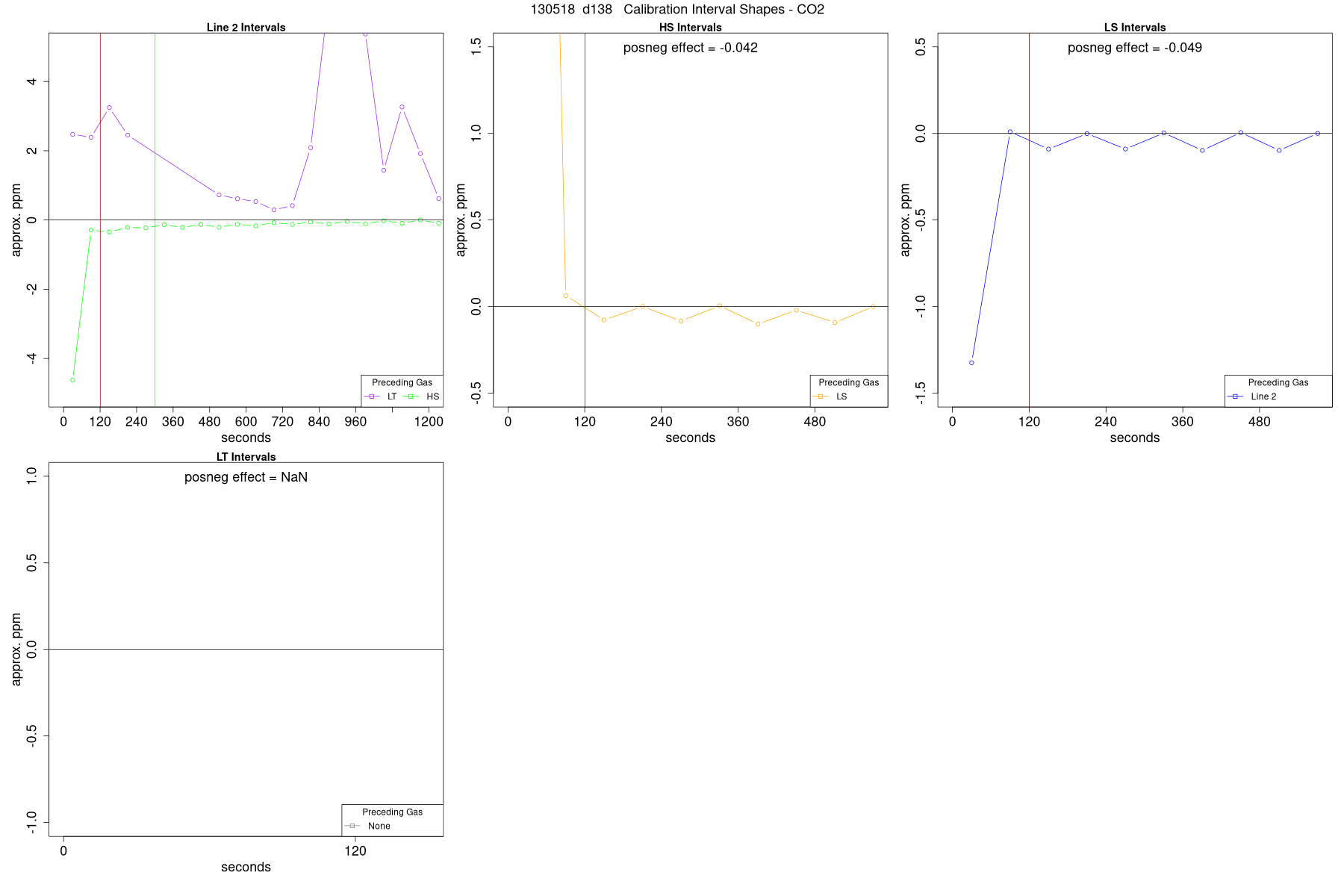Click the blue Line 2 legend marker
1344x896 pixels.
pyautogui.click(x=1235, y=396)
